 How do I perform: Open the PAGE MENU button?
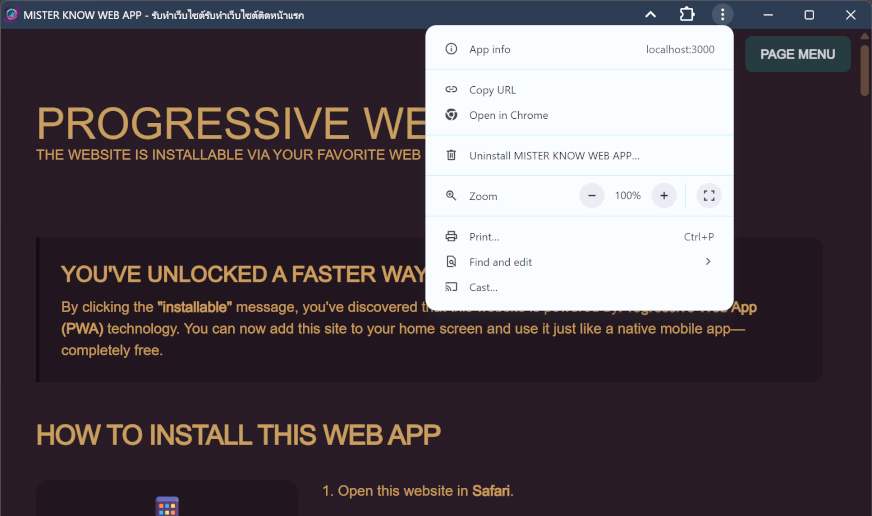pyautogui.click(x=797, y=54)
